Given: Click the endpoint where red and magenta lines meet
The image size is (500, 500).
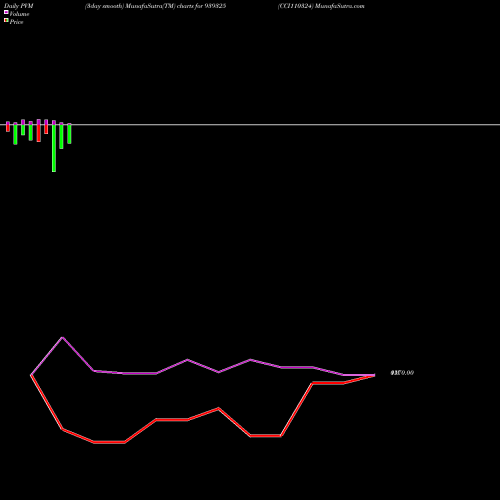Looking at the screenshot, I should [375, 375].
